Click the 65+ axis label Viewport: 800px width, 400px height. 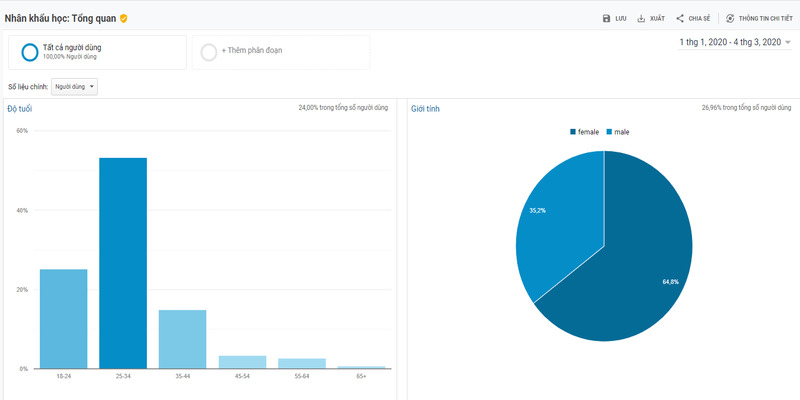[362, 376]
